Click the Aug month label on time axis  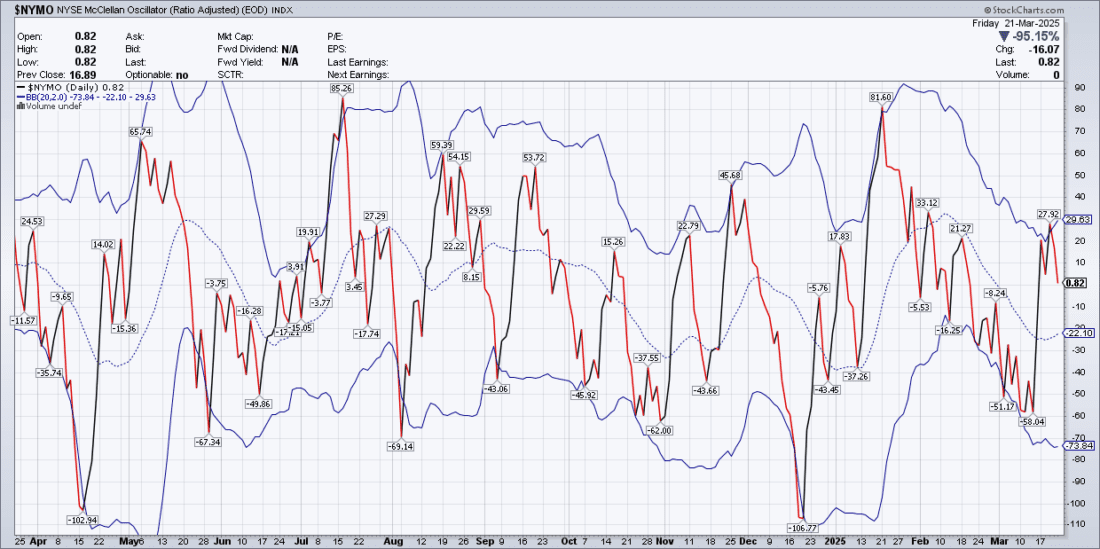click(393, 540)
